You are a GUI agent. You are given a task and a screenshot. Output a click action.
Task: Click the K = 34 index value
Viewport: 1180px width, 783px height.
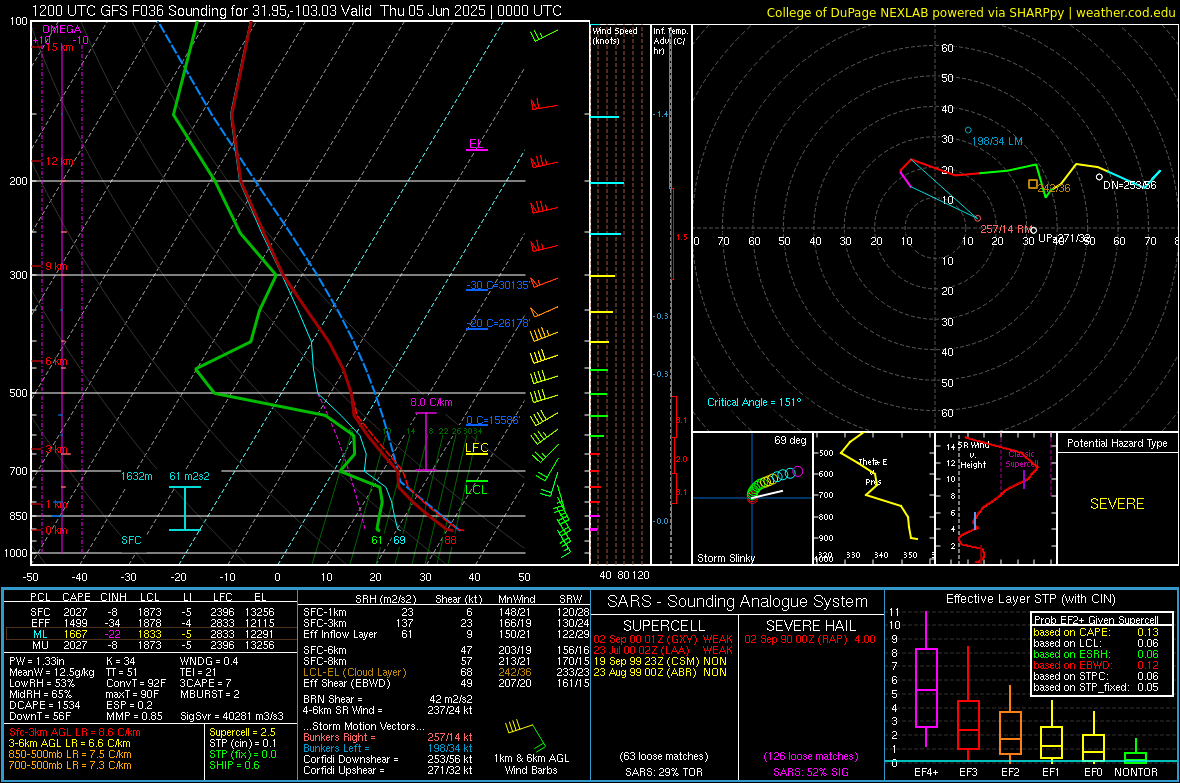120,661
